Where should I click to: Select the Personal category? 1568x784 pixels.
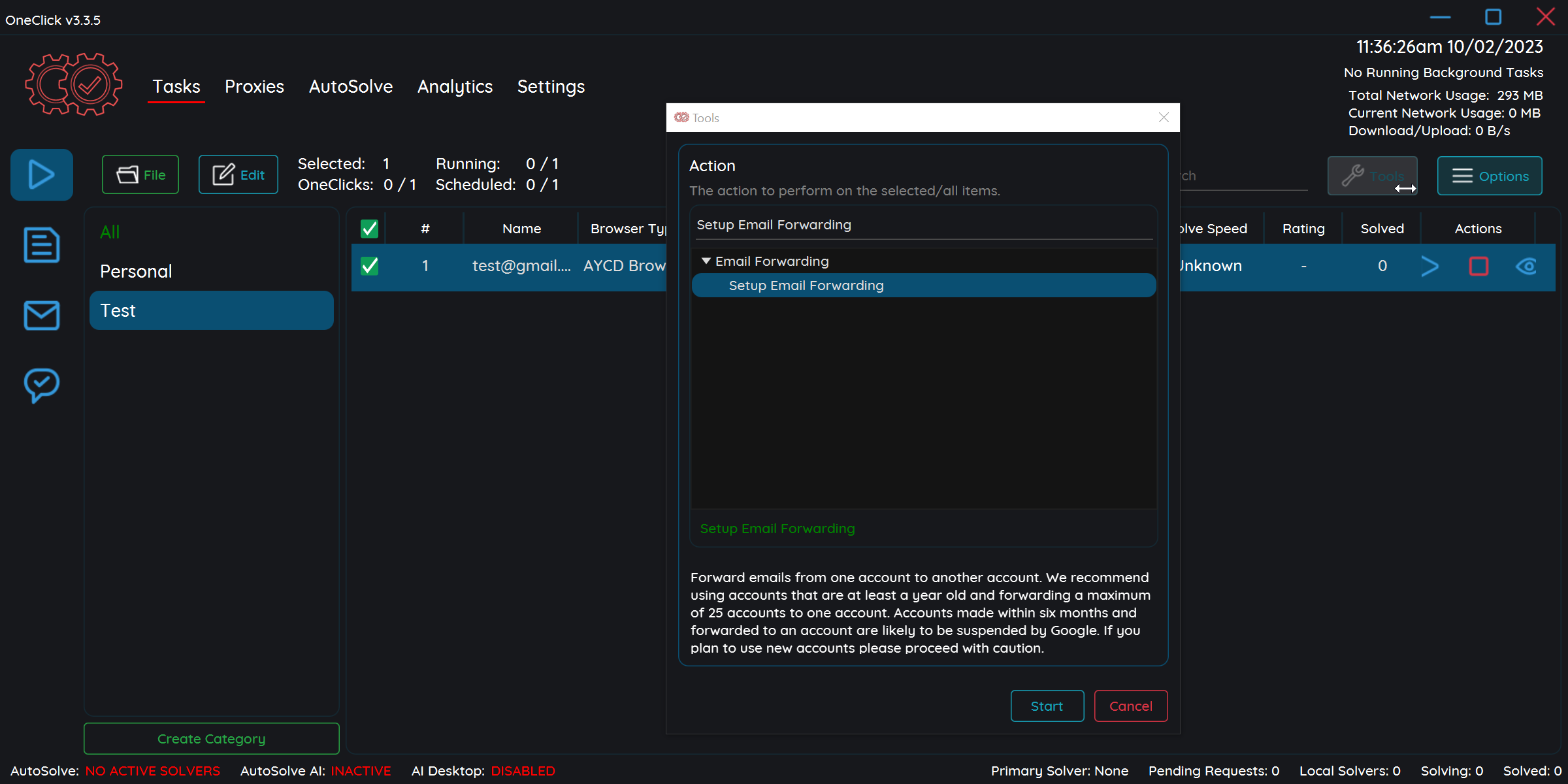point(136,271)
